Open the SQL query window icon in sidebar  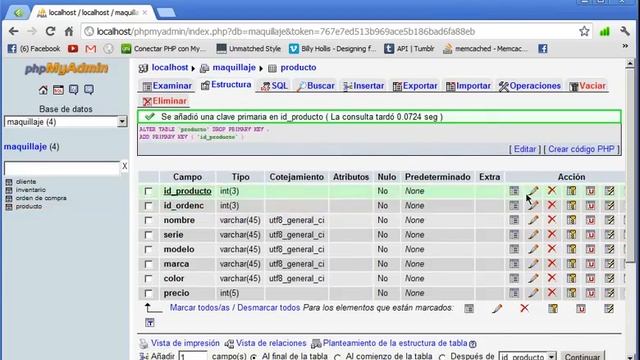click(58, 90)
